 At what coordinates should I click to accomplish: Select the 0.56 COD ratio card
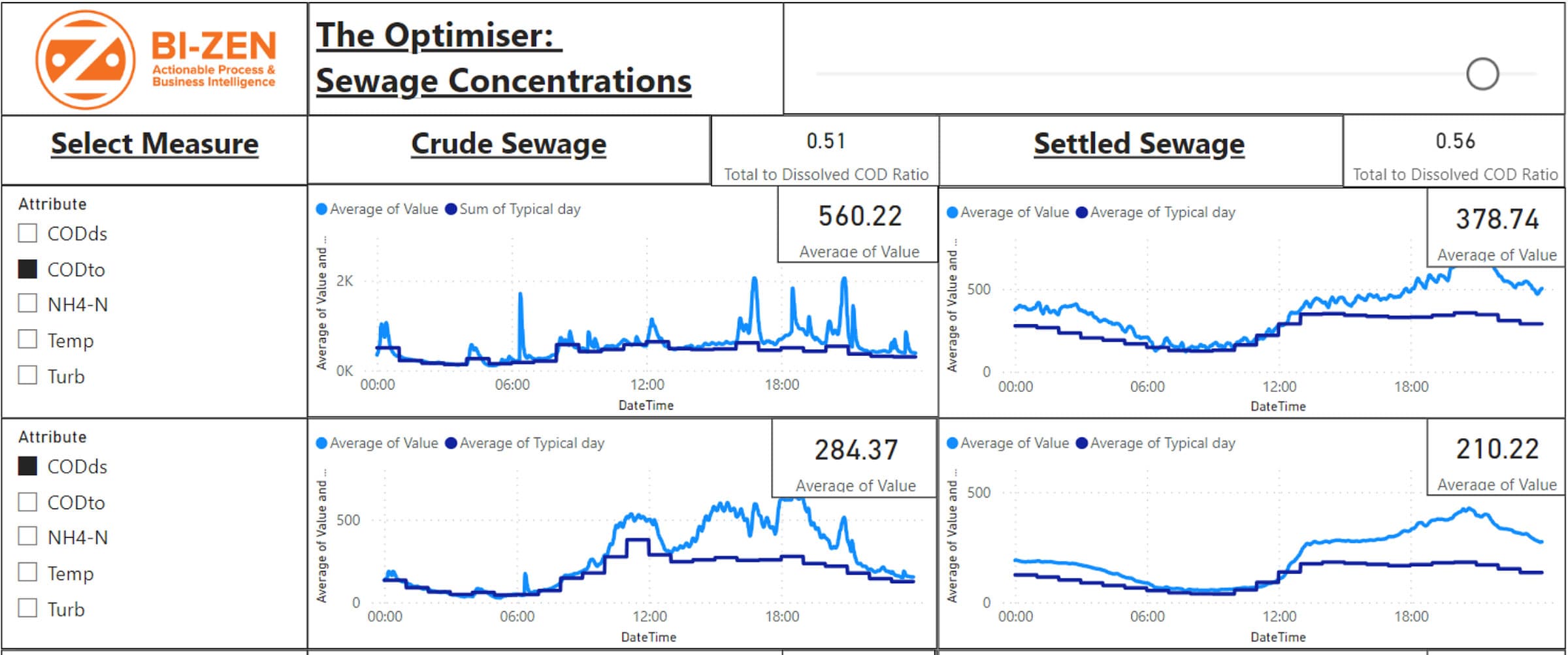[x=1454, y=152]
